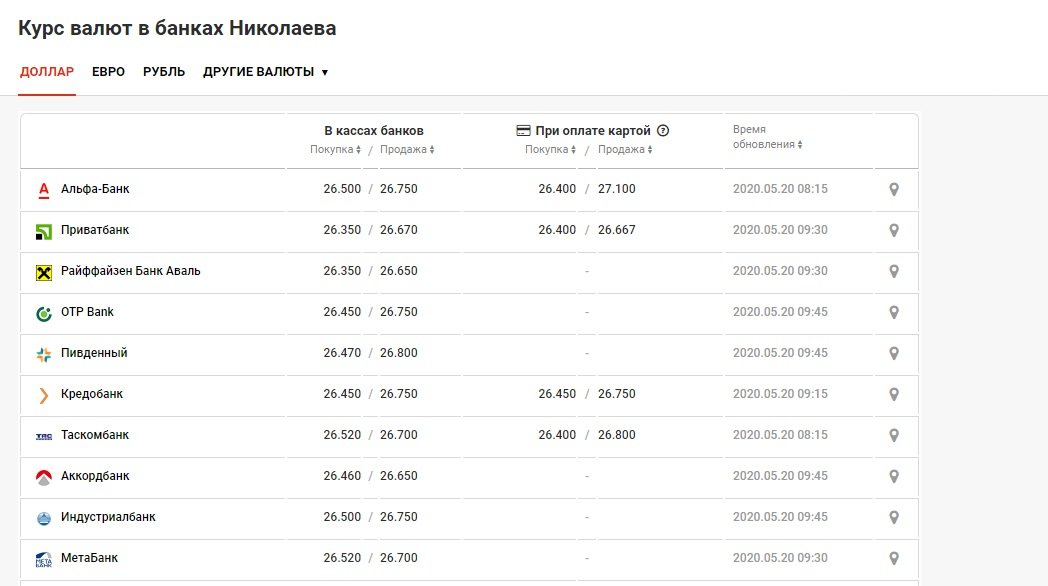Click the Альфа-Банк logo icon

(43, 190)
